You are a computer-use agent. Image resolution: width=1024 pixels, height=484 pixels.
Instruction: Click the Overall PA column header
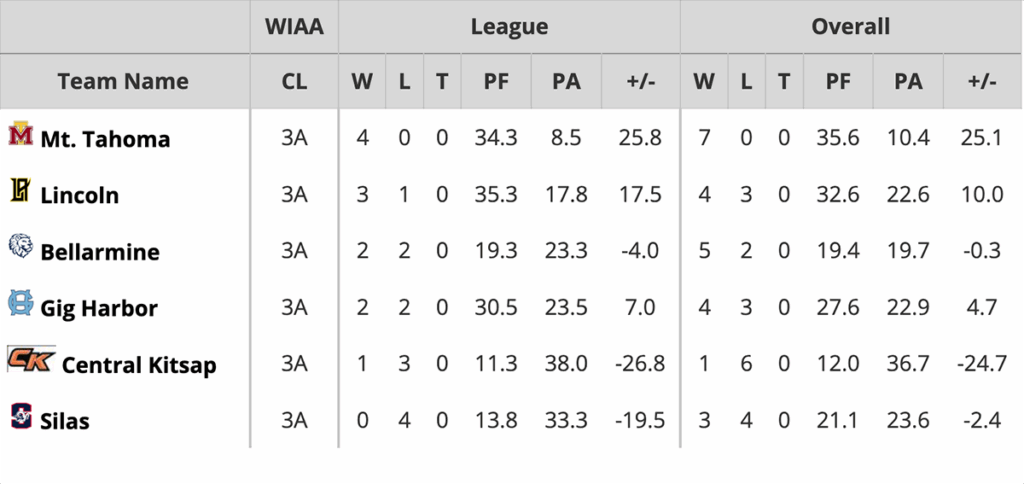click(908, 82)
